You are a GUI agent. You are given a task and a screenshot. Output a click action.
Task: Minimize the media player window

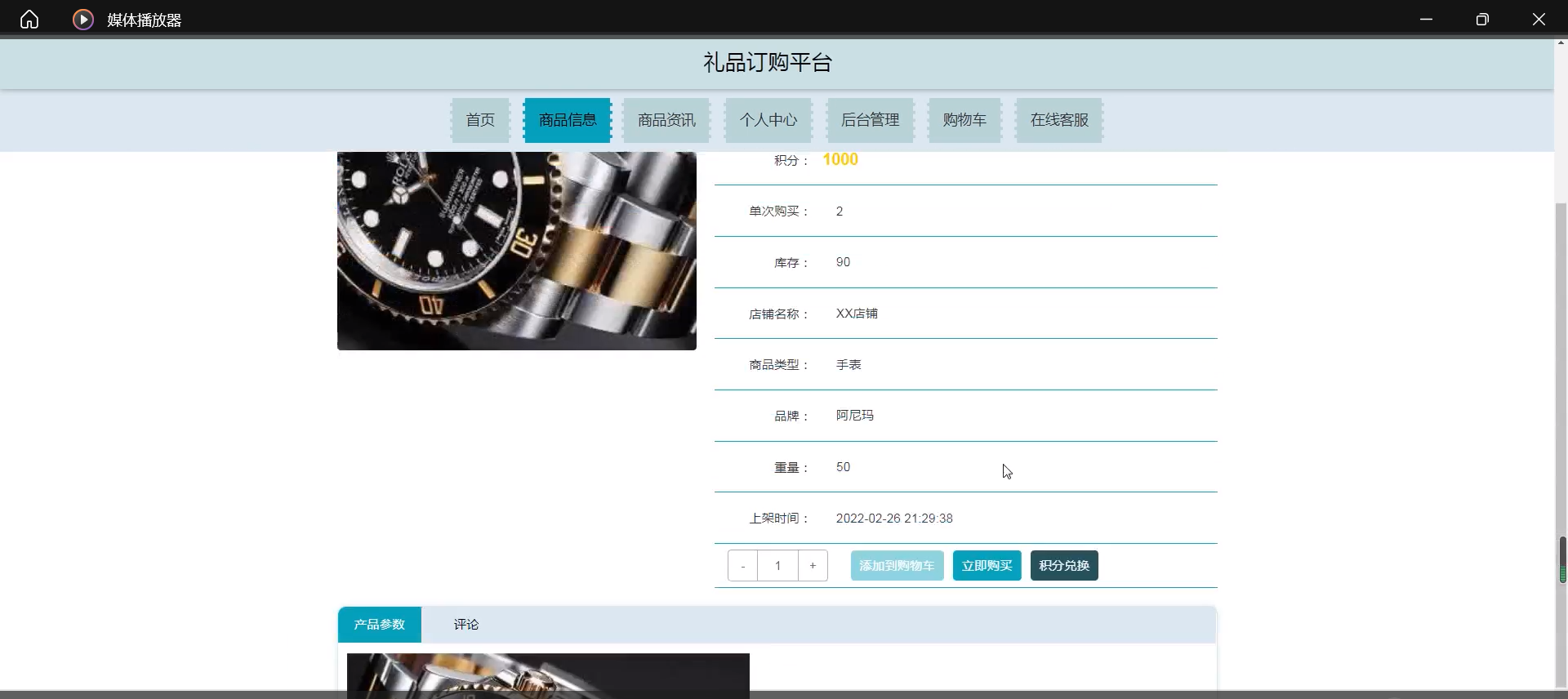click(1426, 20)
